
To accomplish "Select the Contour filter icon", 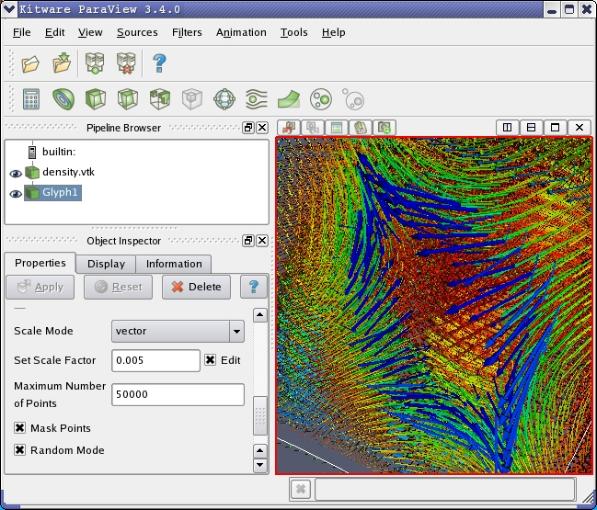I will [63, 99].
